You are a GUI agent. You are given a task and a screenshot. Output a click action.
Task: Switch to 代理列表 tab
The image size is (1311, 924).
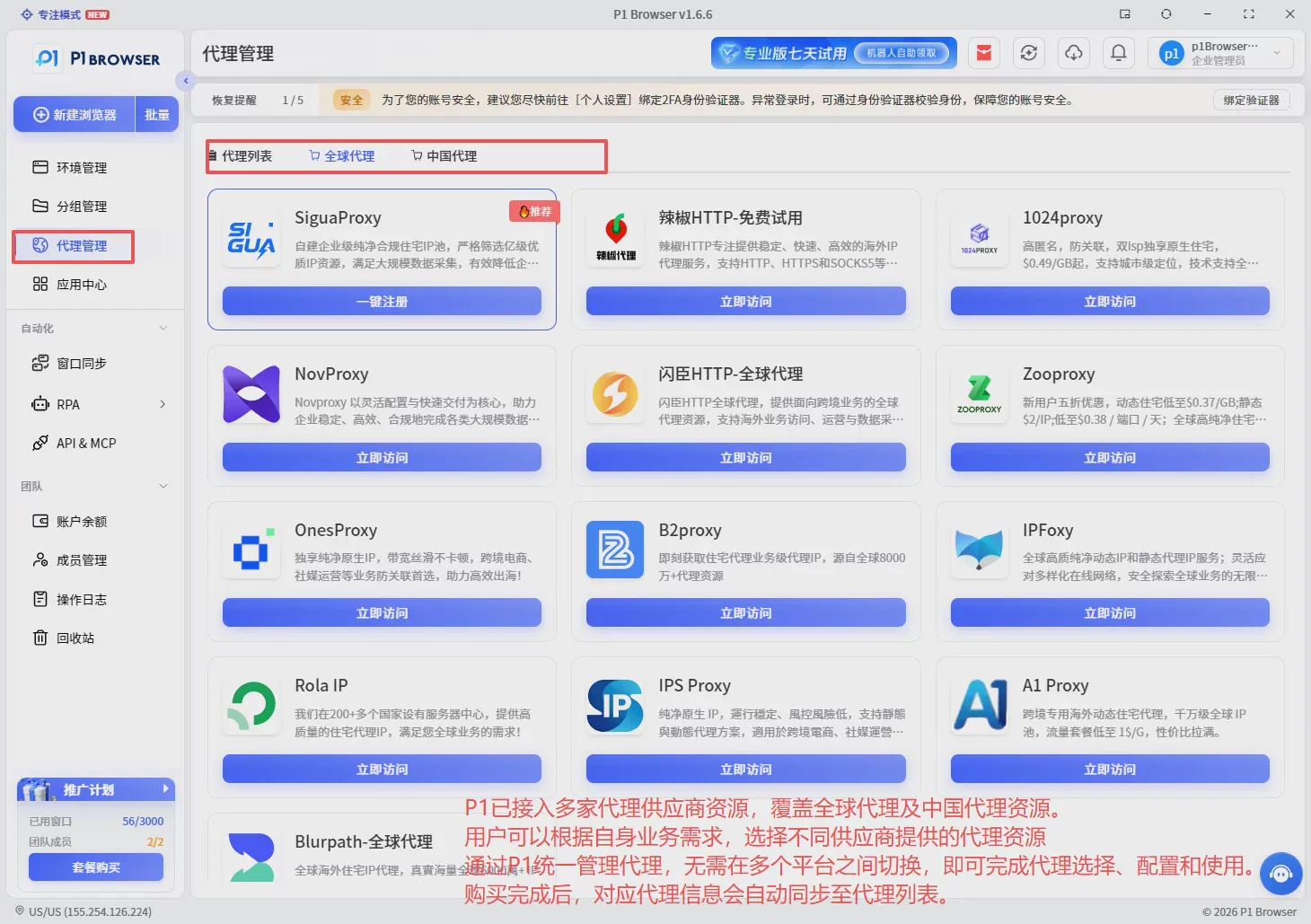point(241,155)
